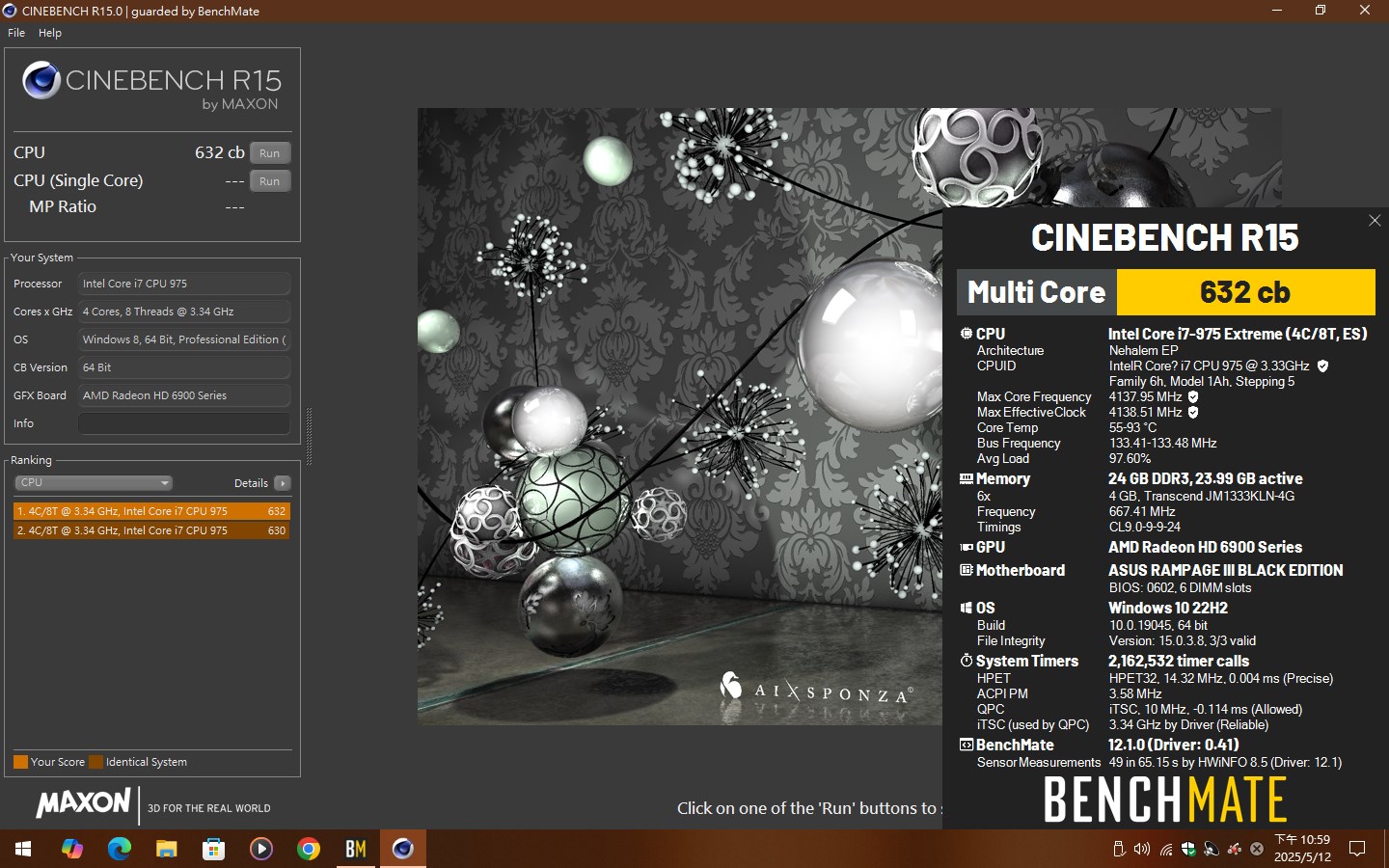Click the orange Your Score legend swatch
Image resolution: width=1389 pixels, height=868 pixels.
[x=20, y=762]
